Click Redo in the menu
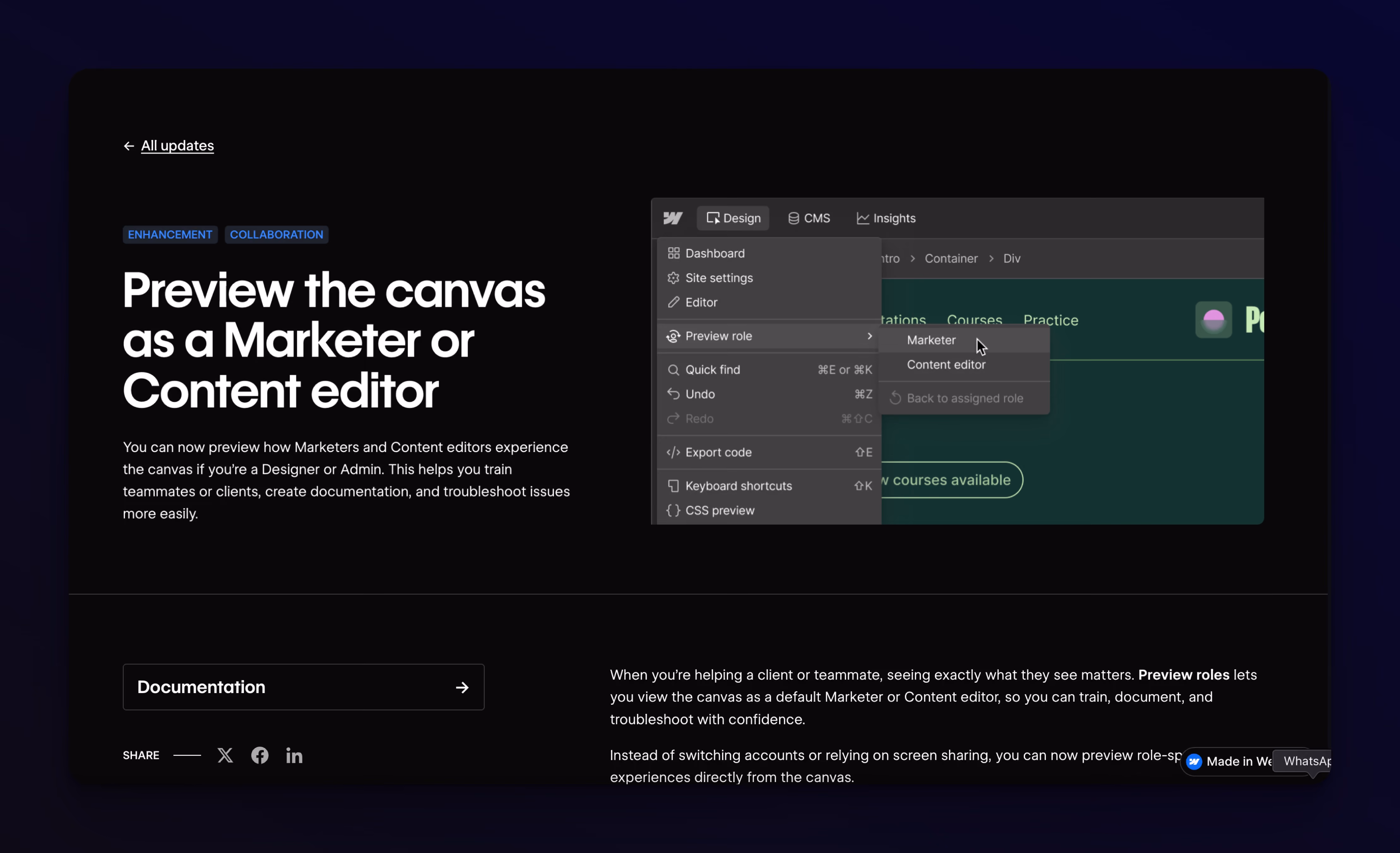Viewport: 1400px width, 853px height. [769, 419]
